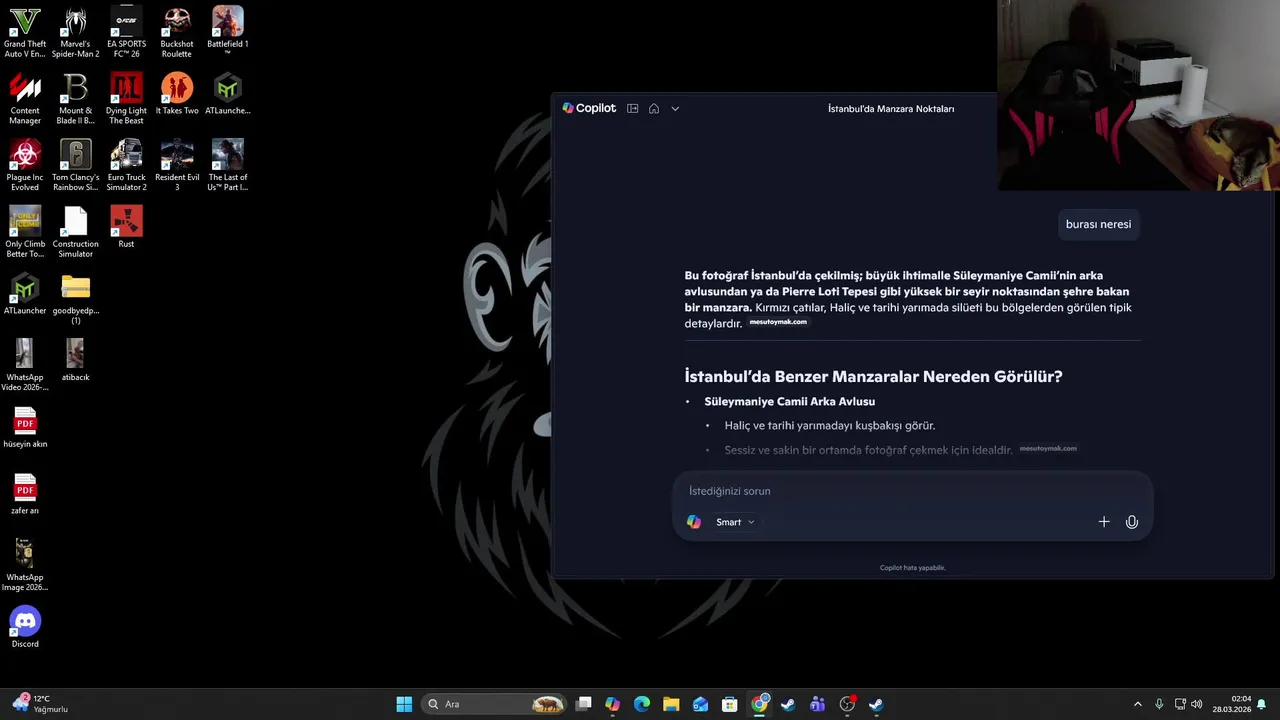The image size is (1280, 720).
Task: Switch to Google Chrome on the taskbar
Action: pyautogui.click(x=760, y=704)
